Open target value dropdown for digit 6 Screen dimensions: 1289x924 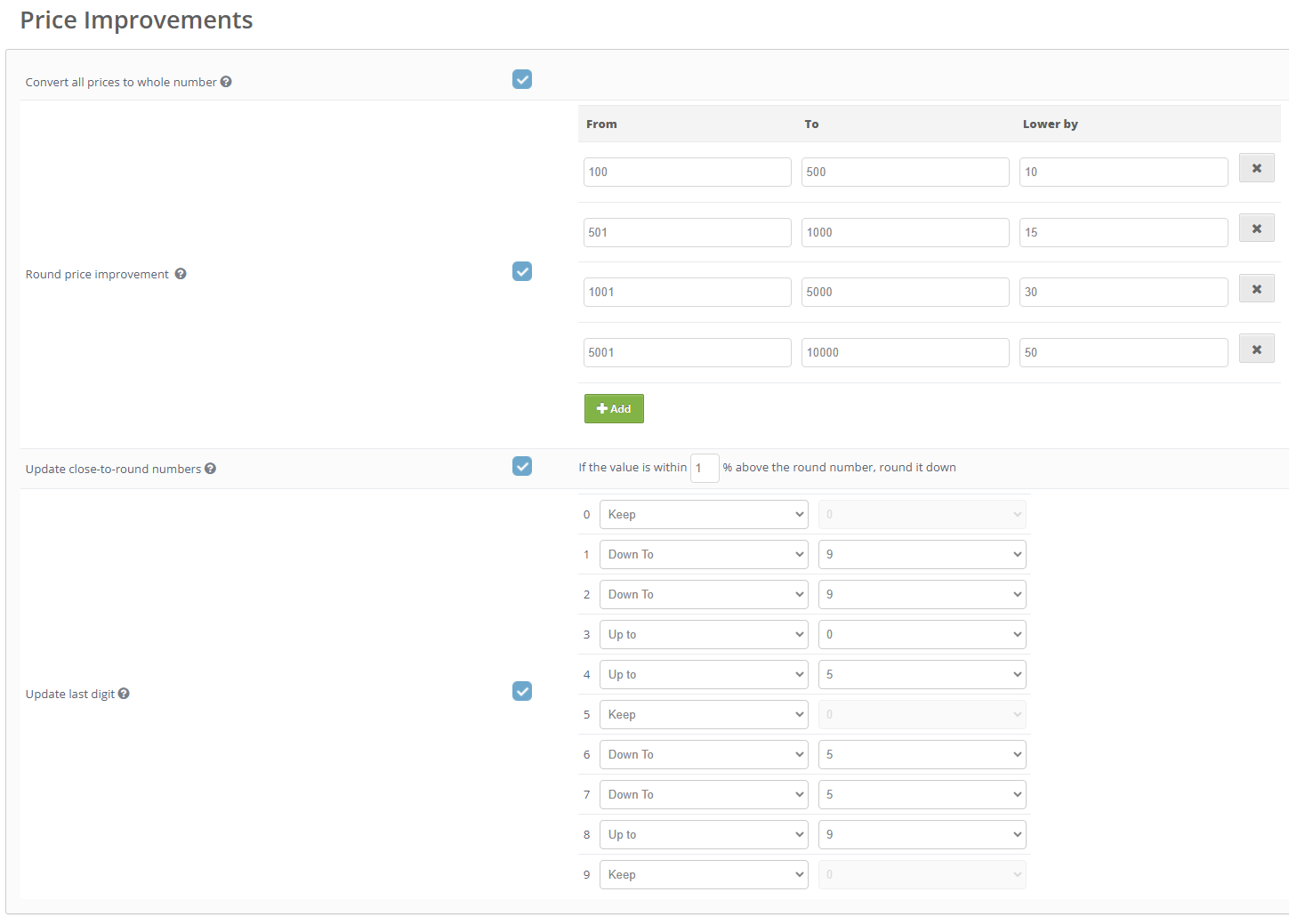922,754
